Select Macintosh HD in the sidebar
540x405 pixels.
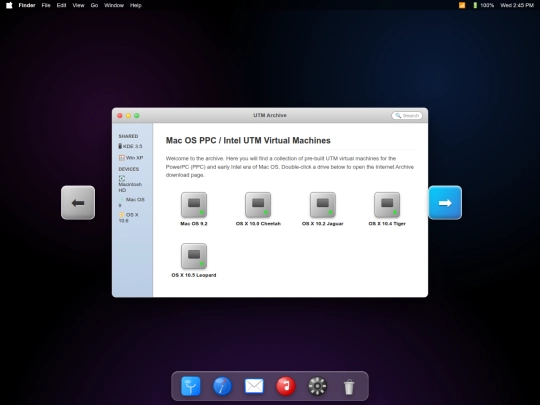tap(130, 184)
